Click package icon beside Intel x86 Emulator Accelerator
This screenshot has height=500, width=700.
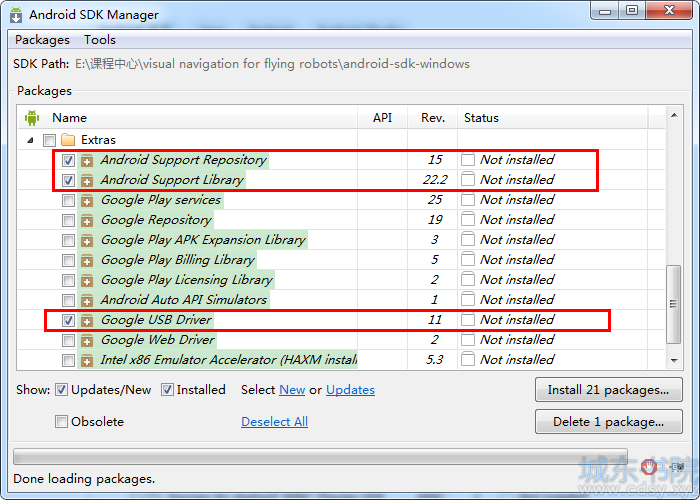(87, 360)
